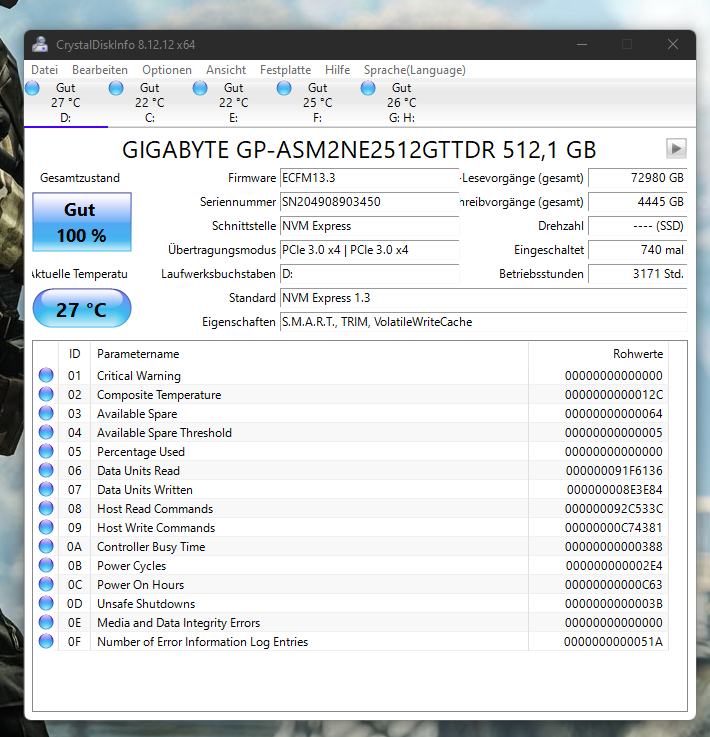The width and height of the screenshot is (710, 737).
Task: Click the status icon of Composite Temperature row
Action: point(46,394)
